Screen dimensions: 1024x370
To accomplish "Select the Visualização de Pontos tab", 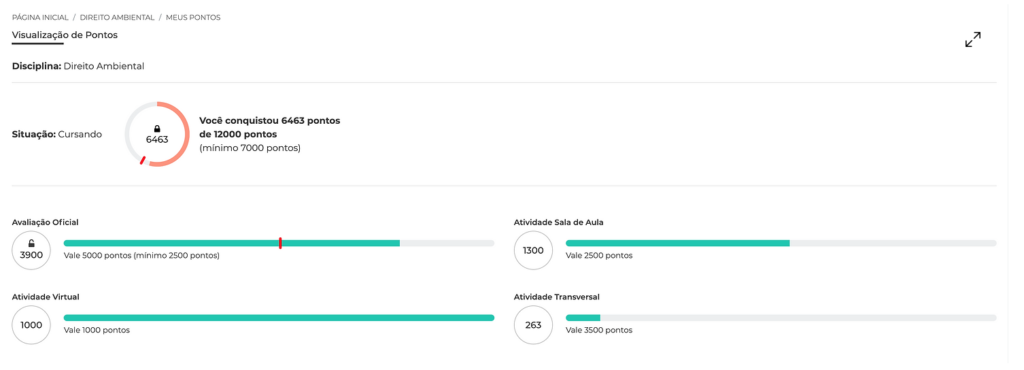I will click(65, 35).
